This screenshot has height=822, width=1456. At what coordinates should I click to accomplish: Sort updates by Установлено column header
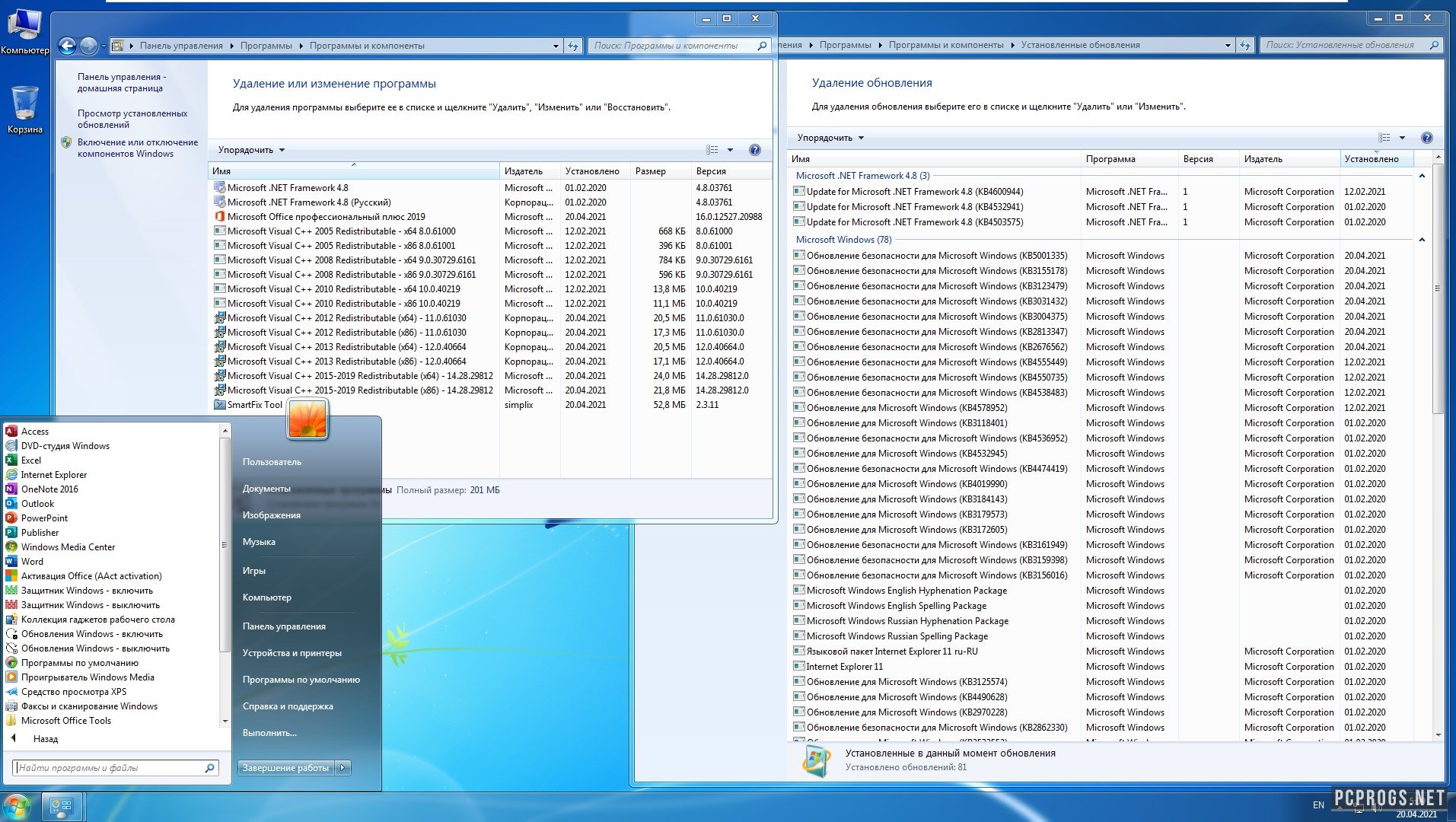click(x=1376, y=159)
